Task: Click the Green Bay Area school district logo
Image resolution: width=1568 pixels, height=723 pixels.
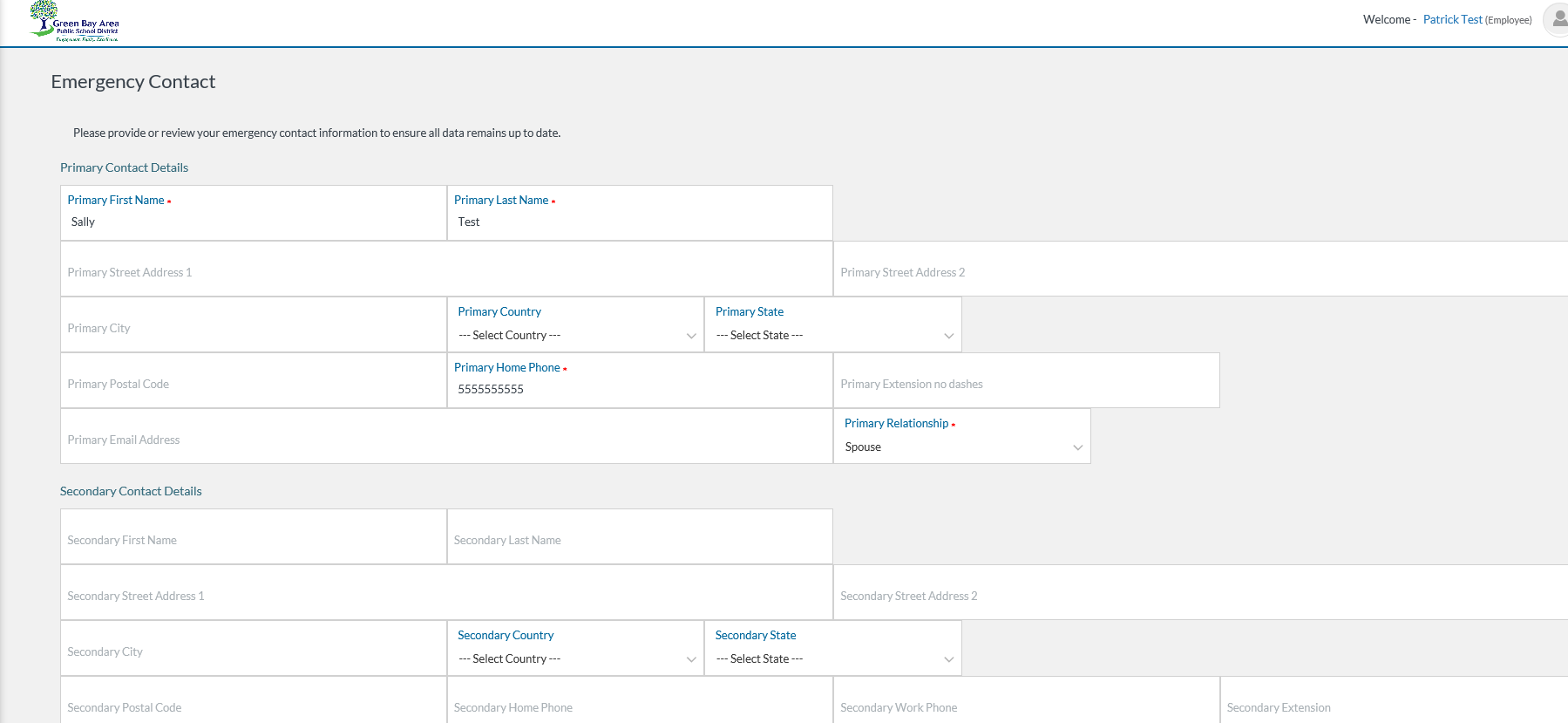Action: pos(74,22)
